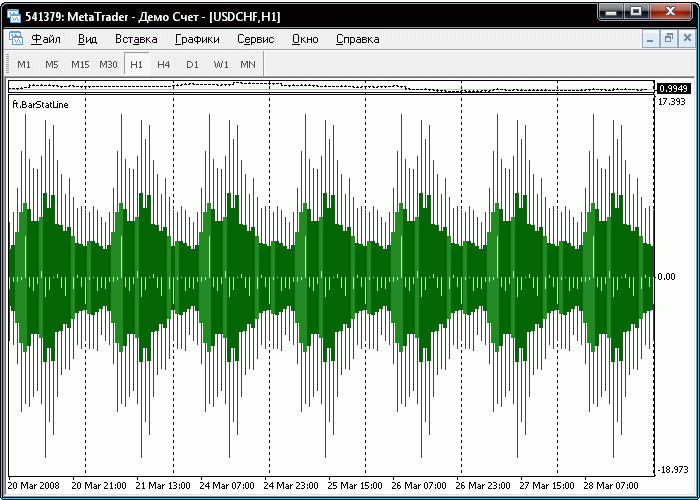Click the 24 Mar 23:00 time label
This screenshot has height=500, width=700.
click(x=291, y=485)
